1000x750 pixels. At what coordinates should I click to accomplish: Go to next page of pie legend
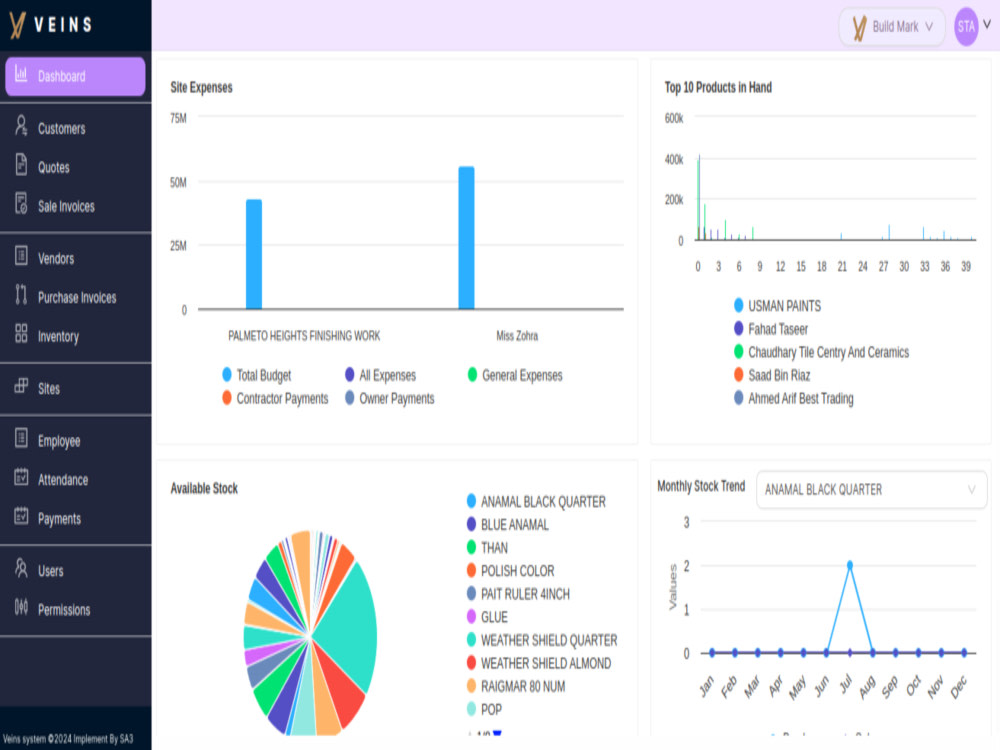click(x=497, y=733)
